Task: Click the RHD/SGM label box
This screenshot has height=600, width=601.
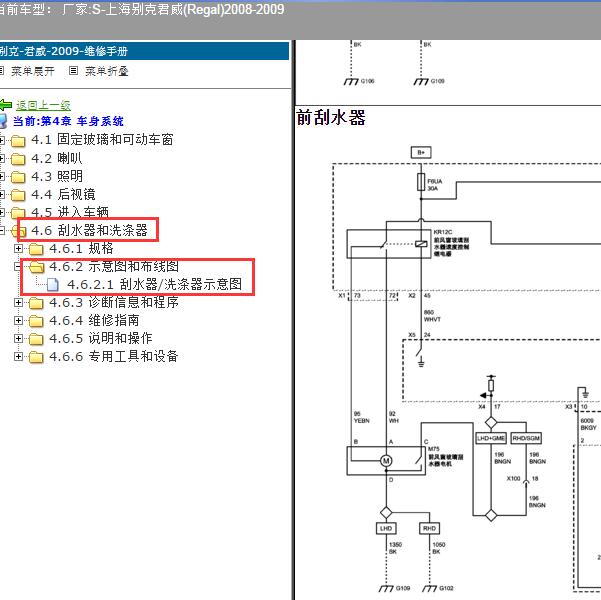Action: click(526, 438)
